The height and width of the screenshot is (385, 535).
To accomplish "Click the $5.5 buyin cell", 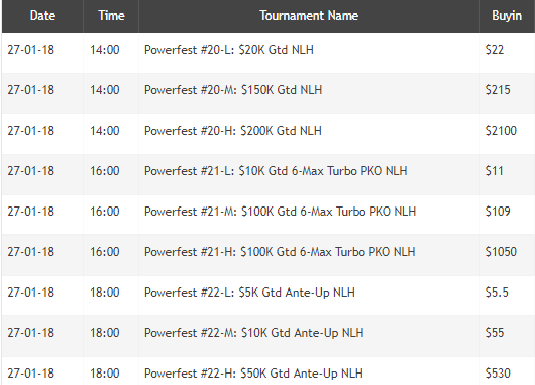I will pyautogui.click(x=497, y=293).
